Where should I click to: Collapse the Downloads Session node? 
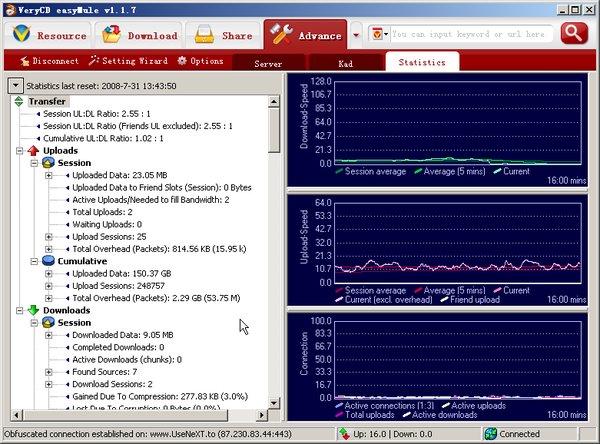[x=34, y=323]
